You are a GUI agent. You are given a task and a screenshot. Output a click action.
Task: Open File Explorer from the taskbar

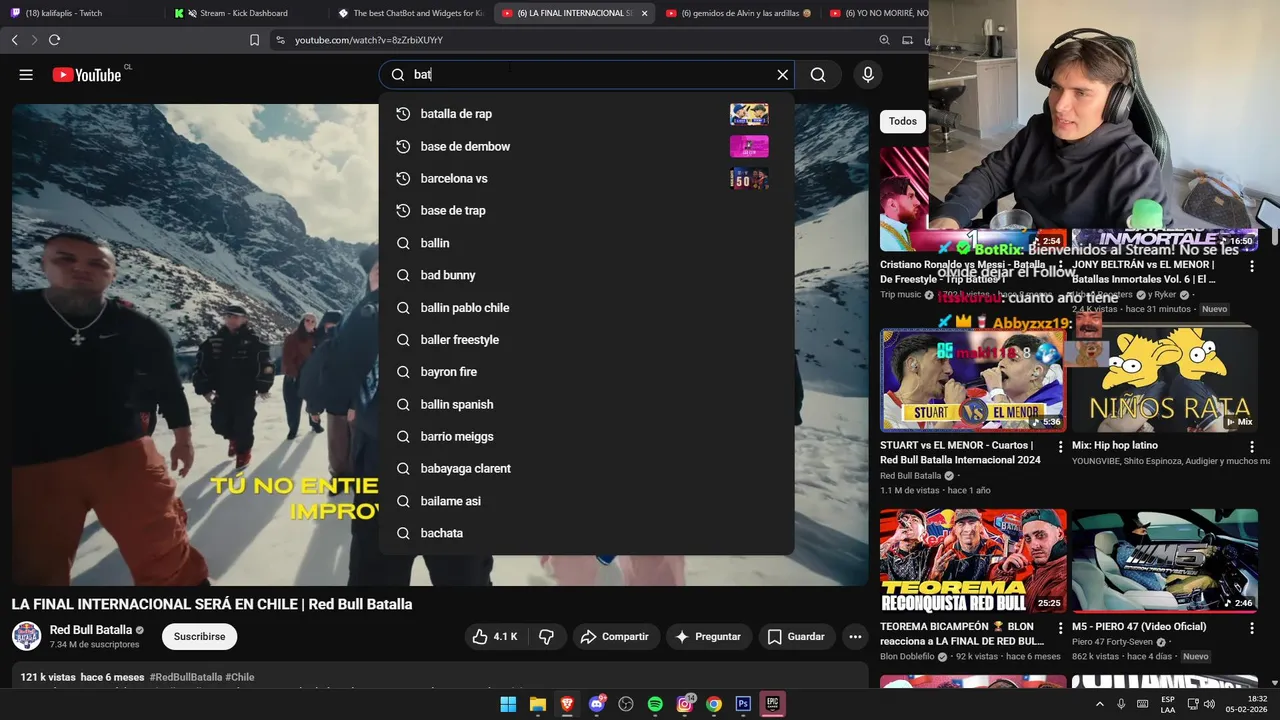[x=537, y=704]
